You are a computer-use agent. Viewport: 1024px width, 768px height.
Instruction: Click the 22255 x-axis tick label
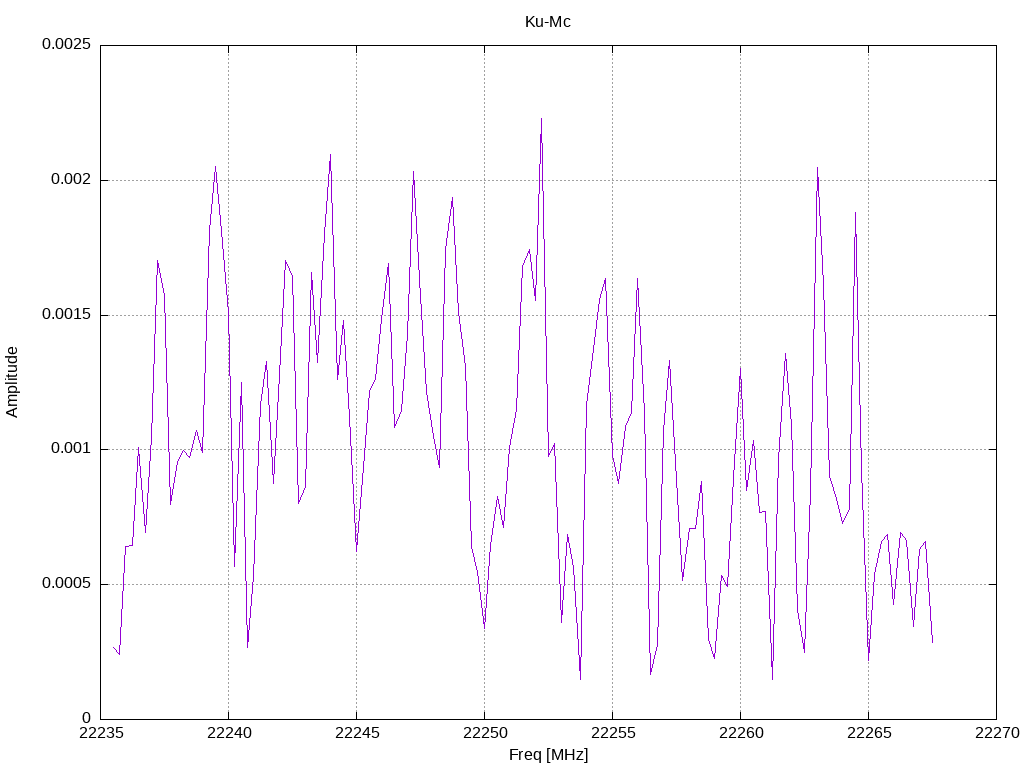pos(613,733)
